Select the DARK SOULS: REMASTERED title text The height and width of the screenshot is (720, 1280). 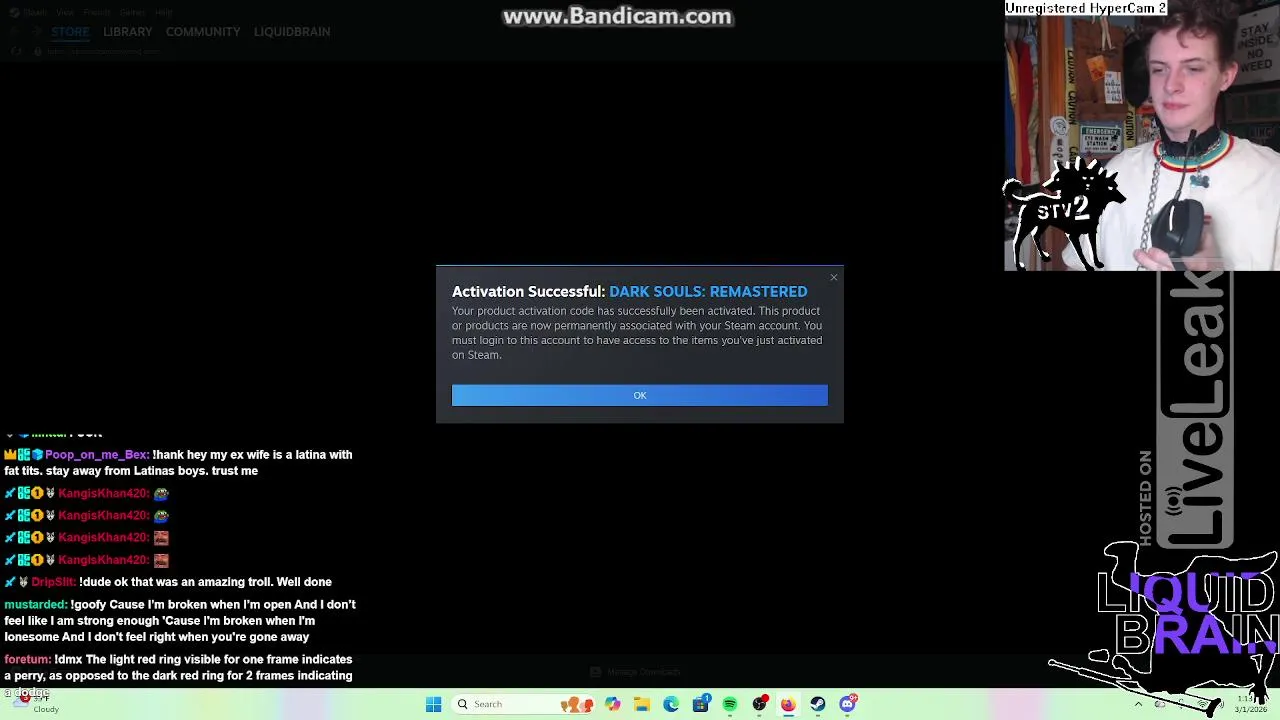pos(708,292)
